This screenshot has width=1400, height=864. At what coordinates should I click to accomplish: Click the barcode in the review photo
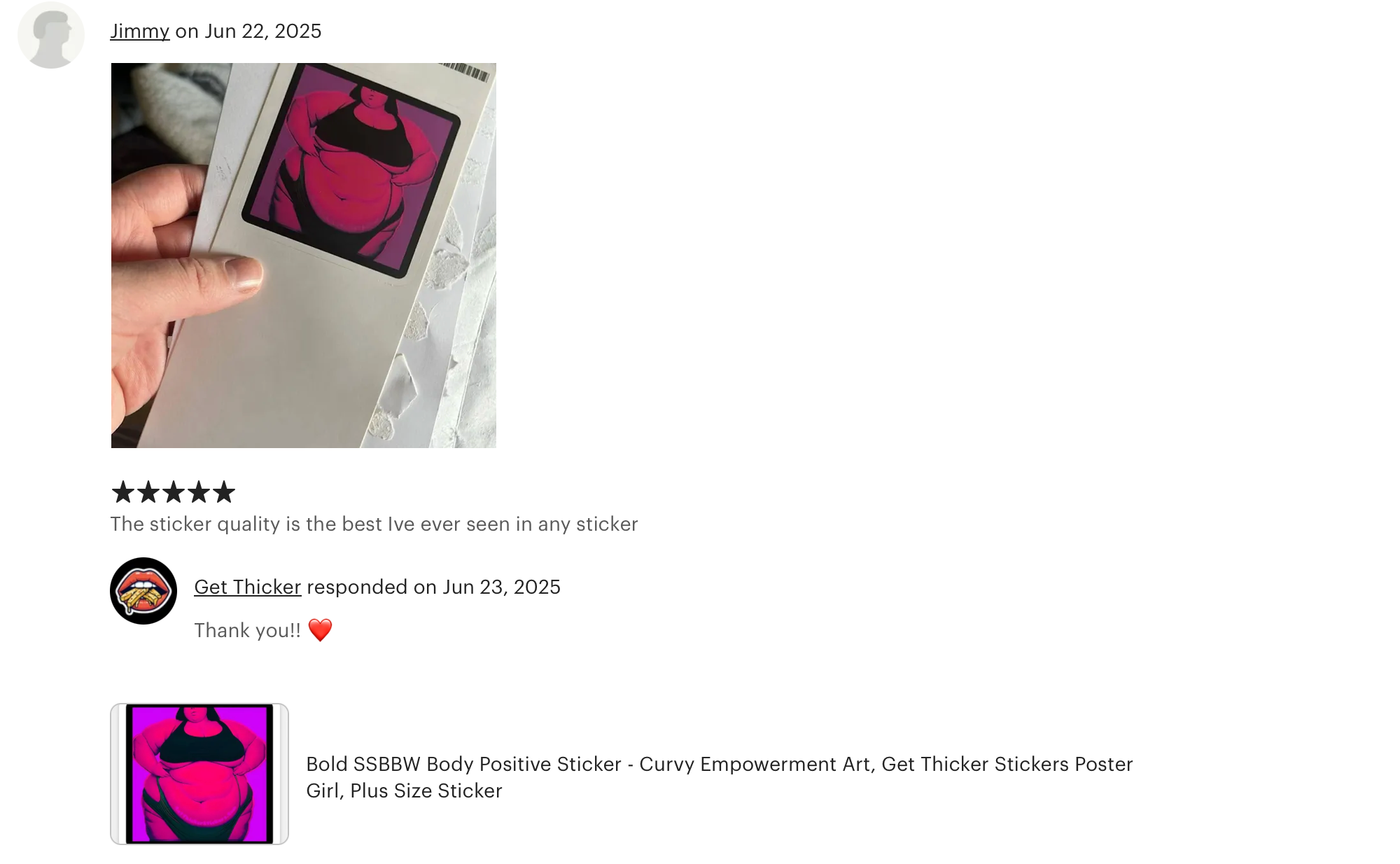click(465, 71)
